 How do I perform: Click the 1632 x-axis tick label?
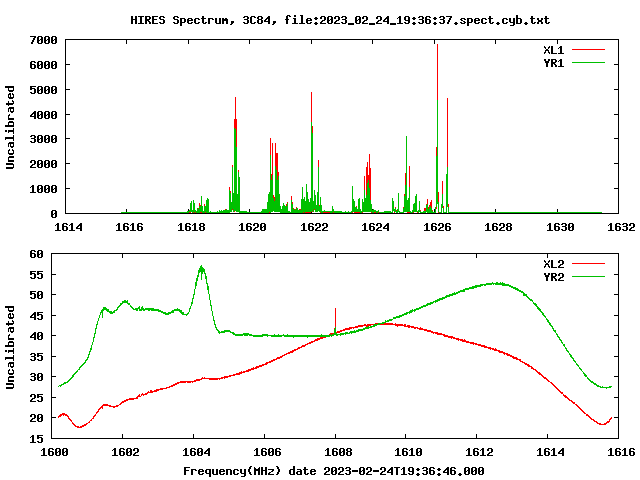click(x=621, y=227)
